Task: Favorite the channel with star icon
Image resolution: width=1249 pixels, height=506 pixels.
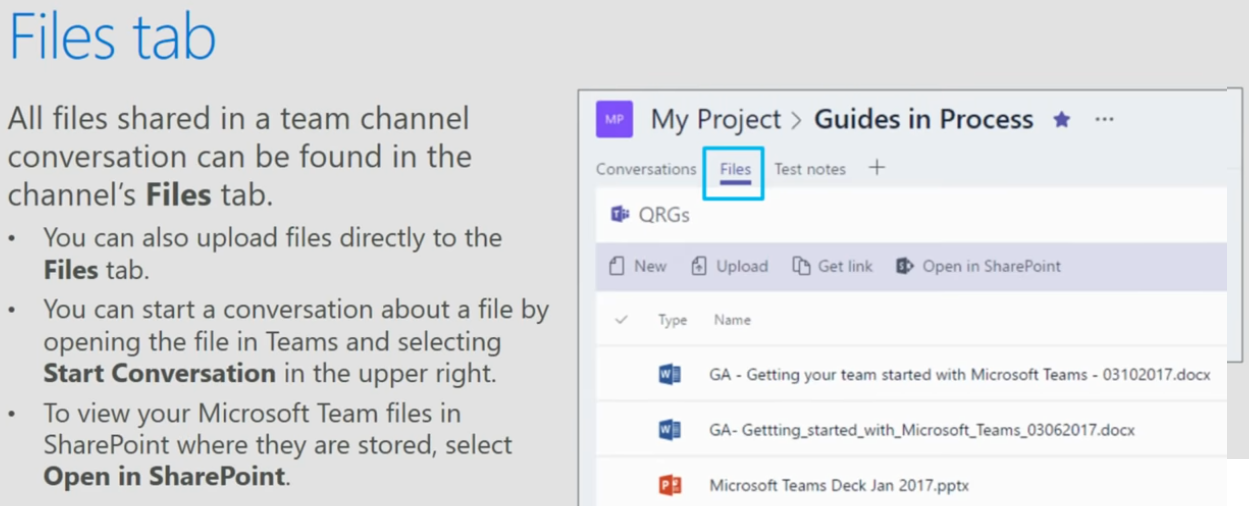Action: [x=1062, y=120]
